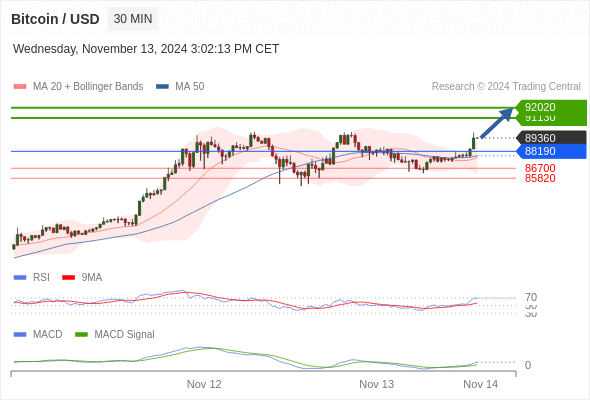Click the red 86700 support level label

tap(540, 168)
